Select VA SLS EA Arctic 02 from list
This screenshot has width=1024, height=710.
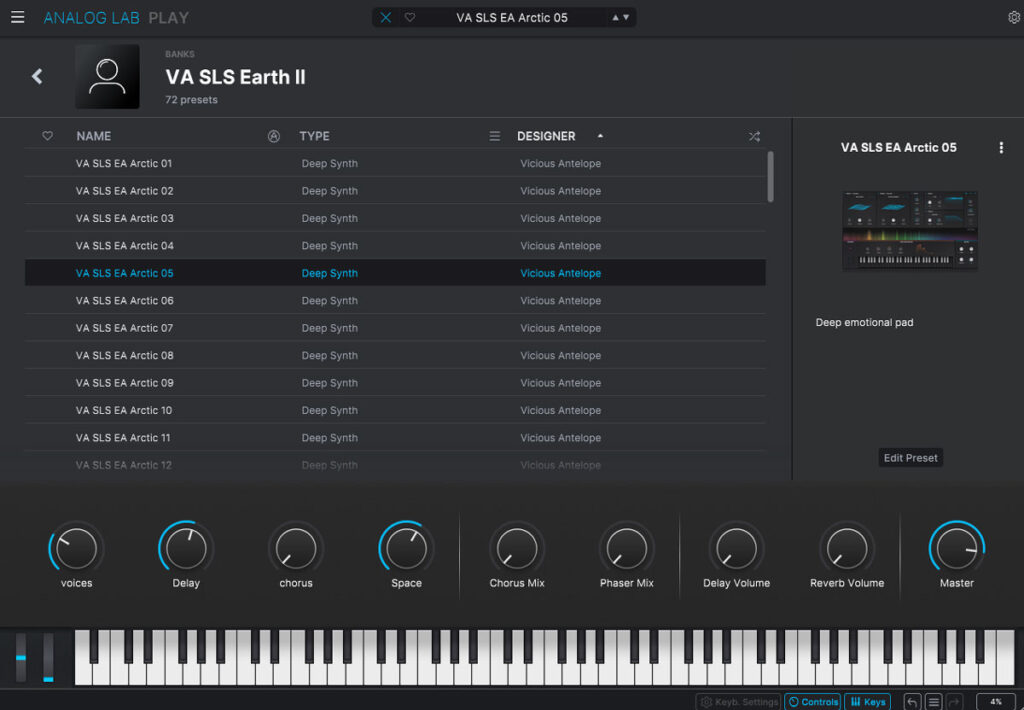pos(125,191)
